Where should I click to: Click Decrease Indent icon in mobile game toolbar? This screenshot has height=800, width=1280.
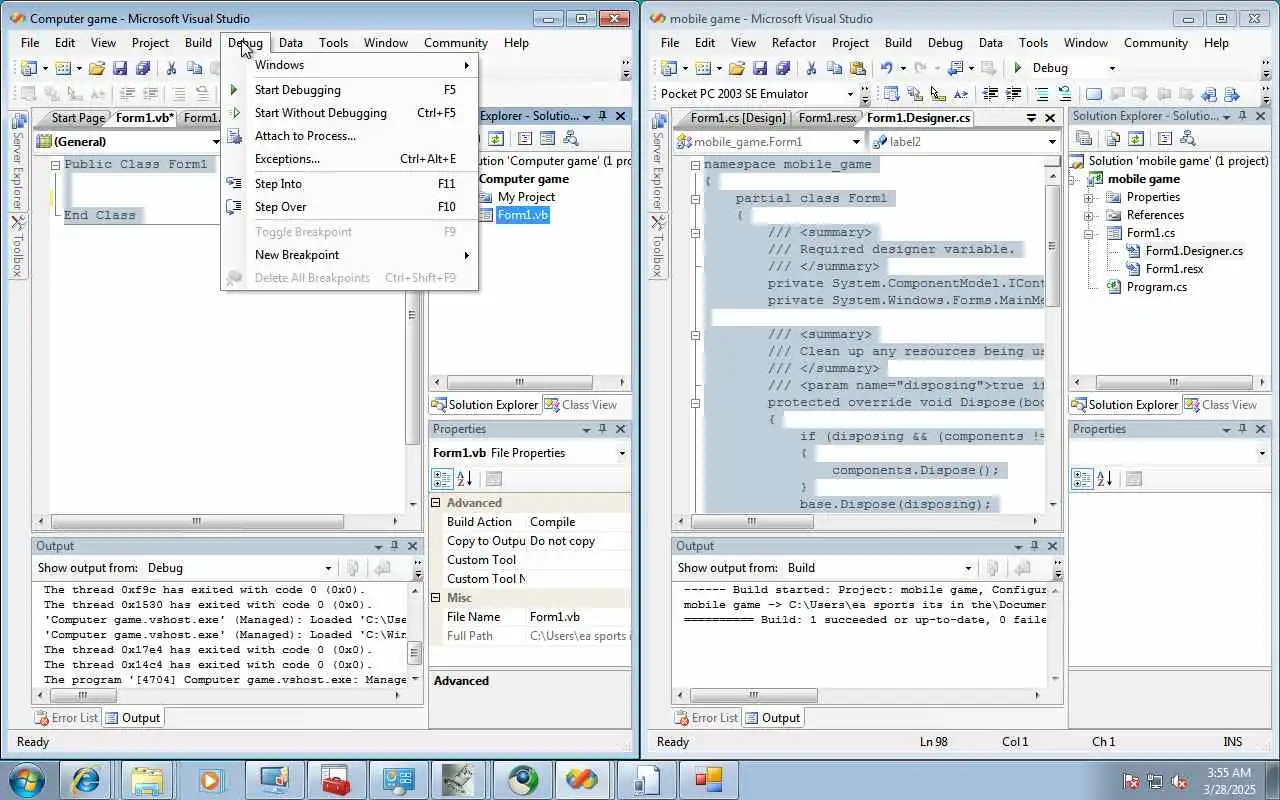point(990,94)
